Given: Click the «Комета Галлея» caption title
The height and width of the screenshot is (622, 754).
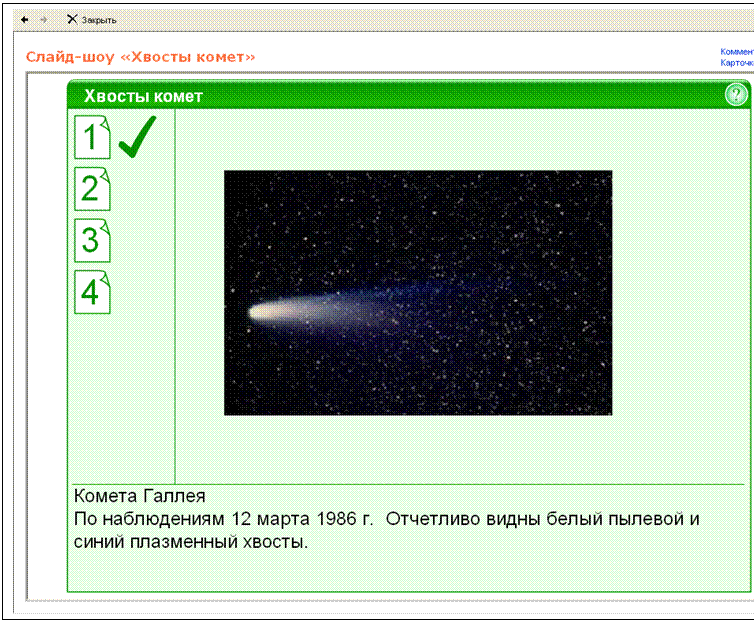Looking at the screenshot, I should 139,496.
